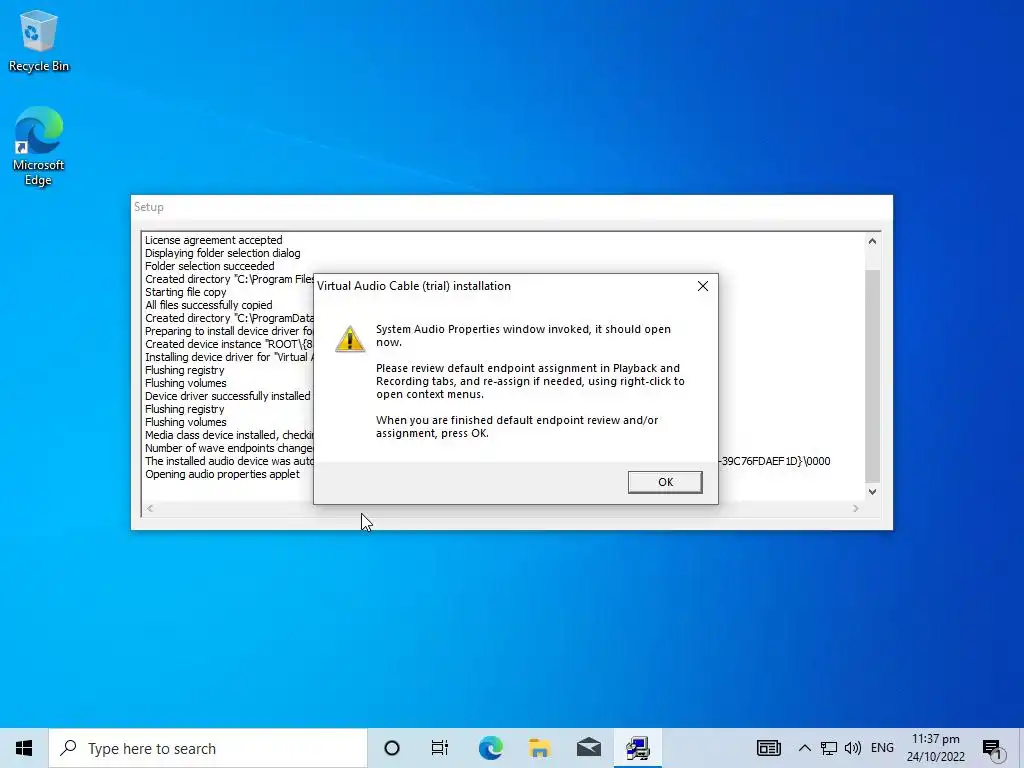
Task: Click the warning icon in the dialog
Action: click(350, 339)
